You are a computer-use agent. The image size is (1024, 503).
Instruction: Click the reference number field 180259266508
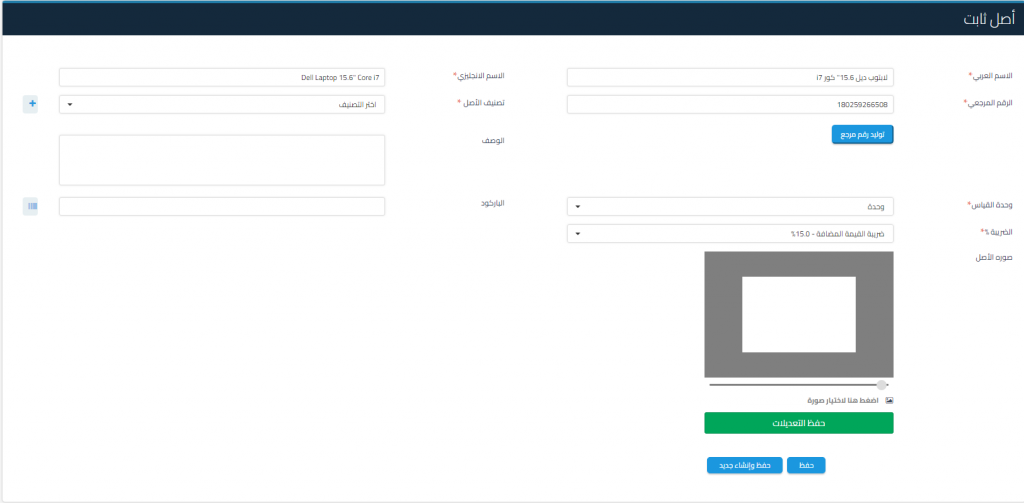[730, 104]
